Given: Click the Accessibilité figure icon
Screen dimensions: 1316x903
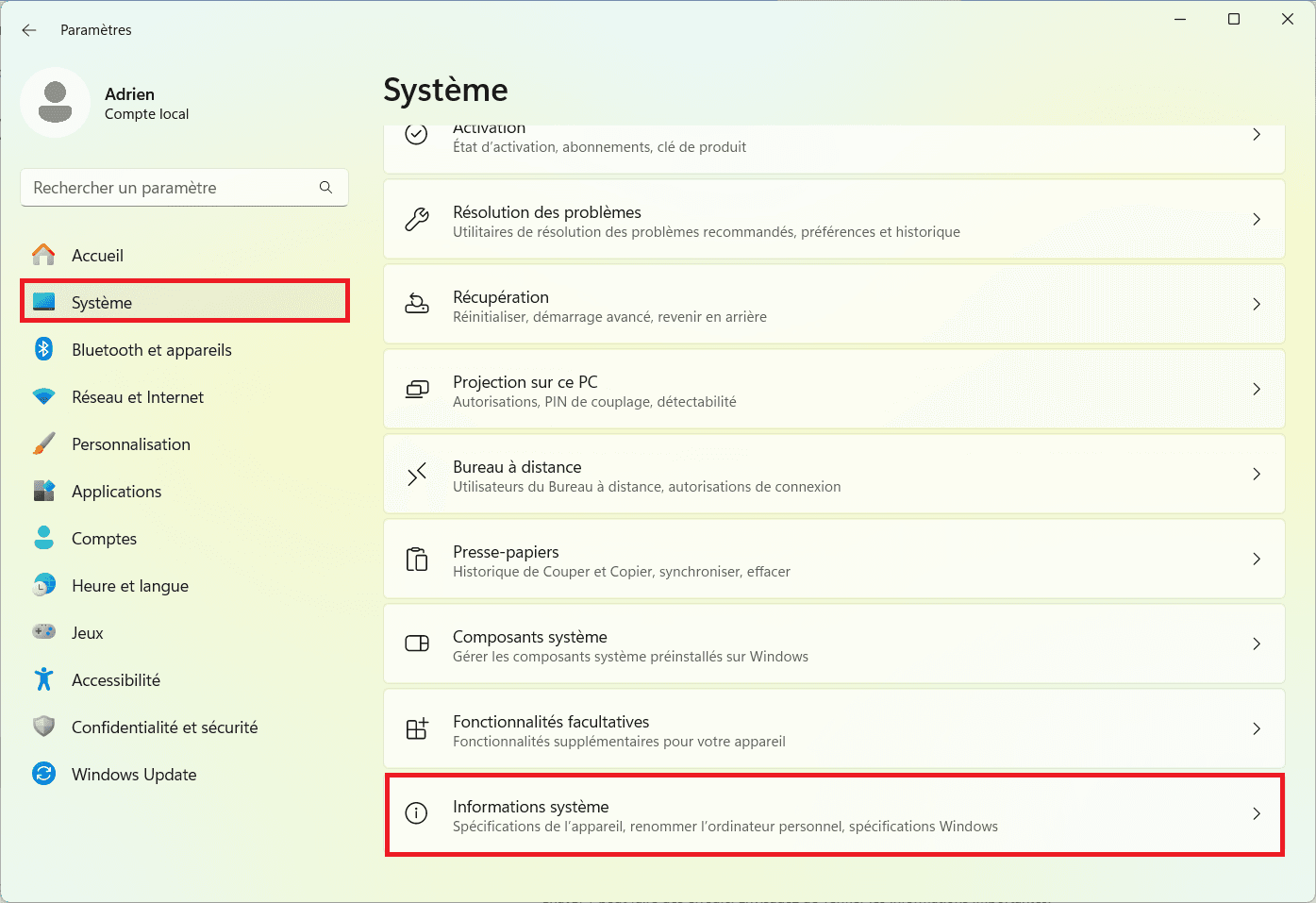Looking at the screenshot, I should 43,679.
